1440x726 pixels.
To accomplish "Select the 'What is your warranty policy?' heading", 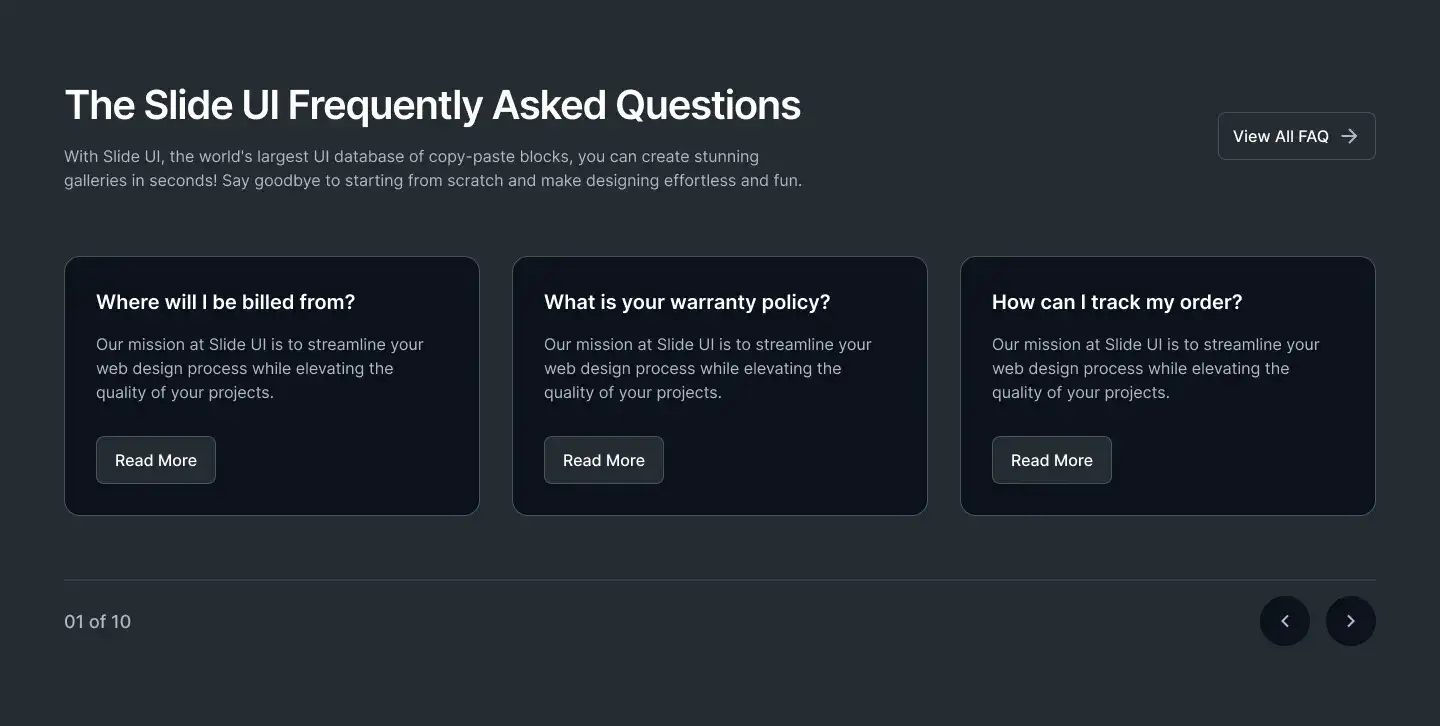I will (x=687, y=302).
